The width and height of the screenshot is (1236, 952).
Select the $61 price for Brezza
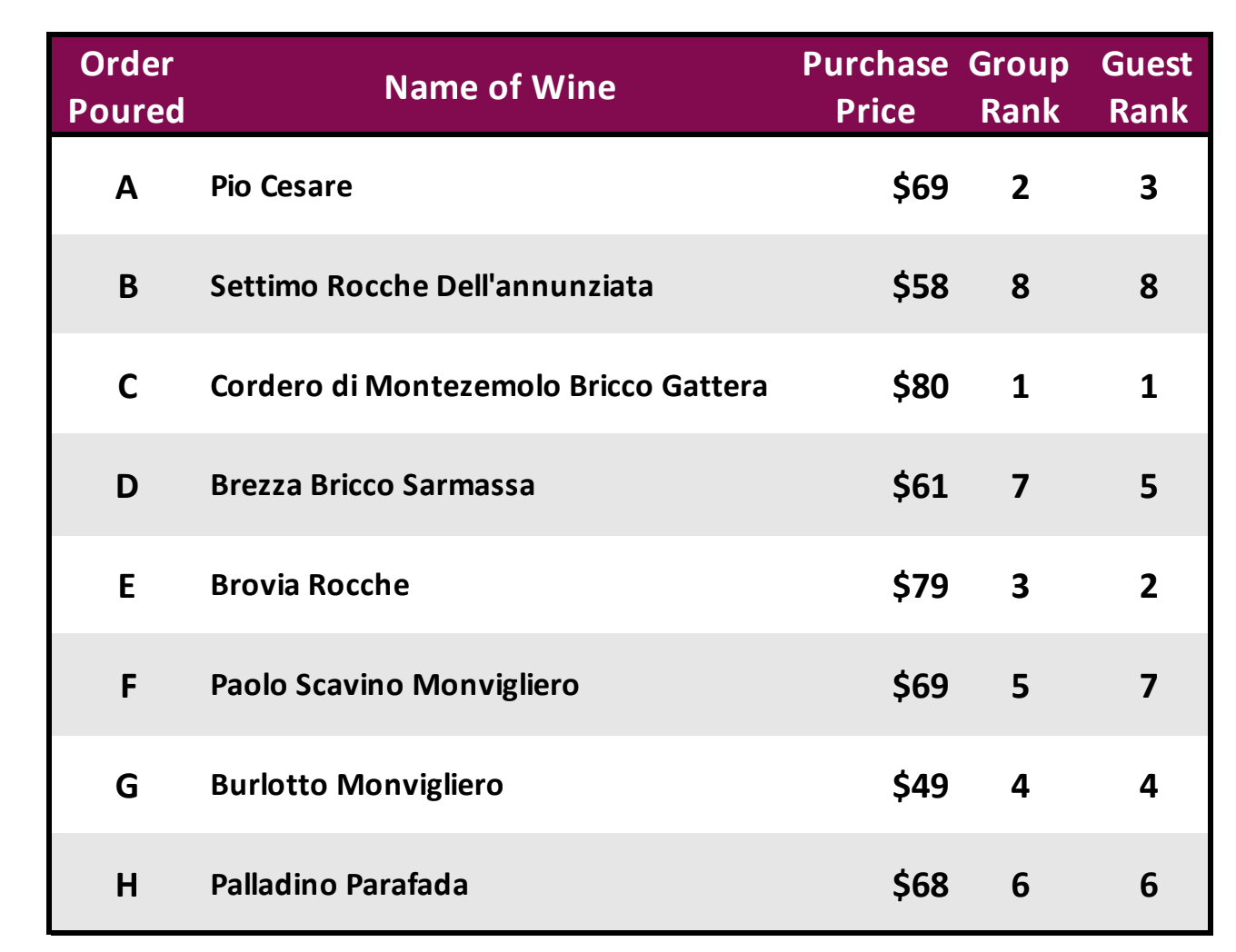tap(920, 485)
